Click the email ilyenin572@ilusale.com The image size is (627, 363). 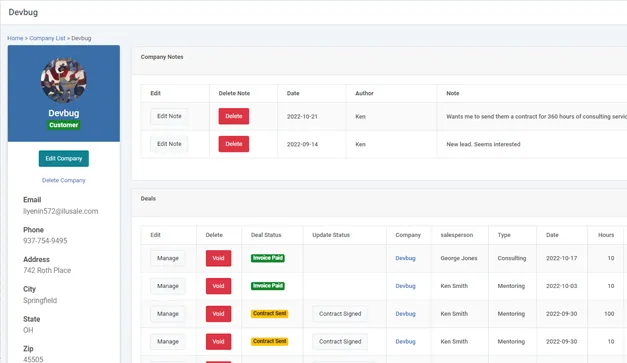point(60,211)
